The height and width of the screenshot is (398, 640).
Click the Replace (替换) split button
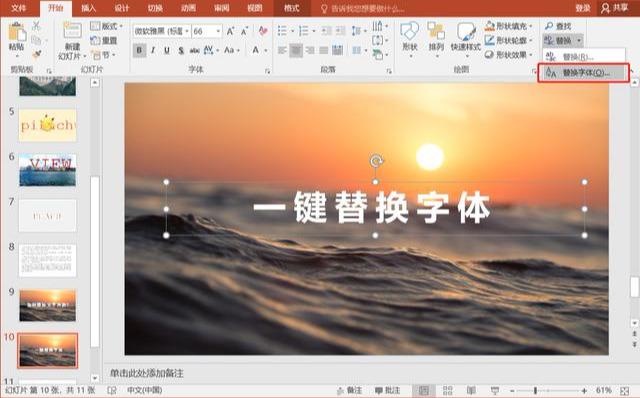[562, 40]
